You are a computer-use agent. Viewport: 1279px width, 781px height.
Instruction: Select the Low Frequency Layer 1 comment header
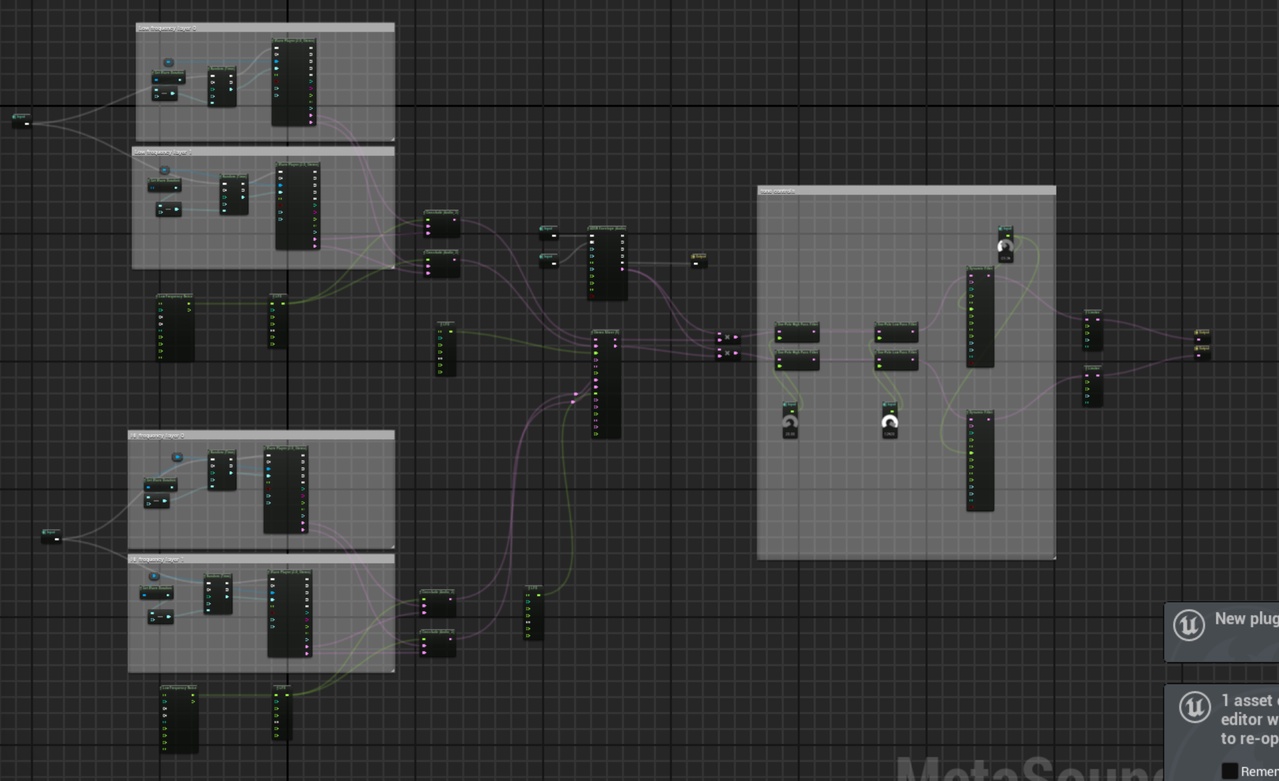pyautogui.click(x=263, y=152)
